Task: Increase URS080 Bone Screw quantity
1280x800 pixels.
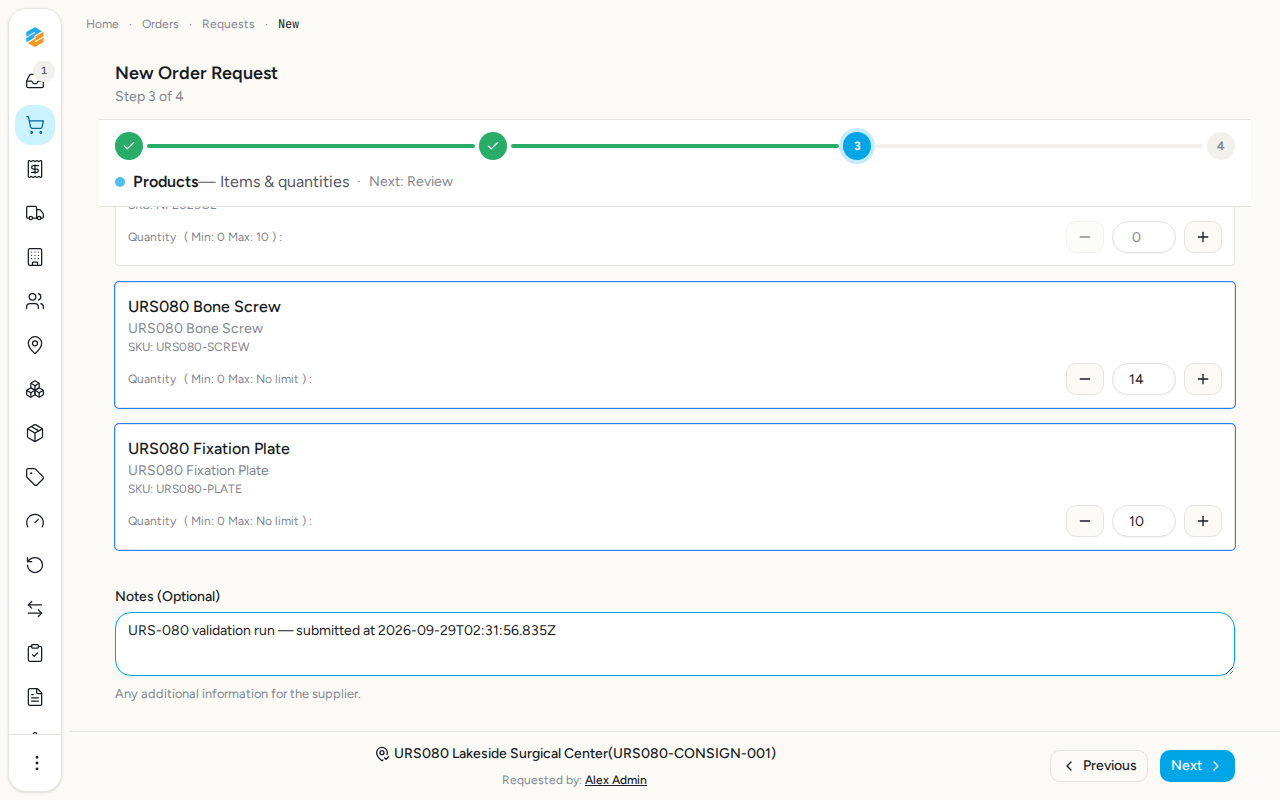Action: (1203, 379)
